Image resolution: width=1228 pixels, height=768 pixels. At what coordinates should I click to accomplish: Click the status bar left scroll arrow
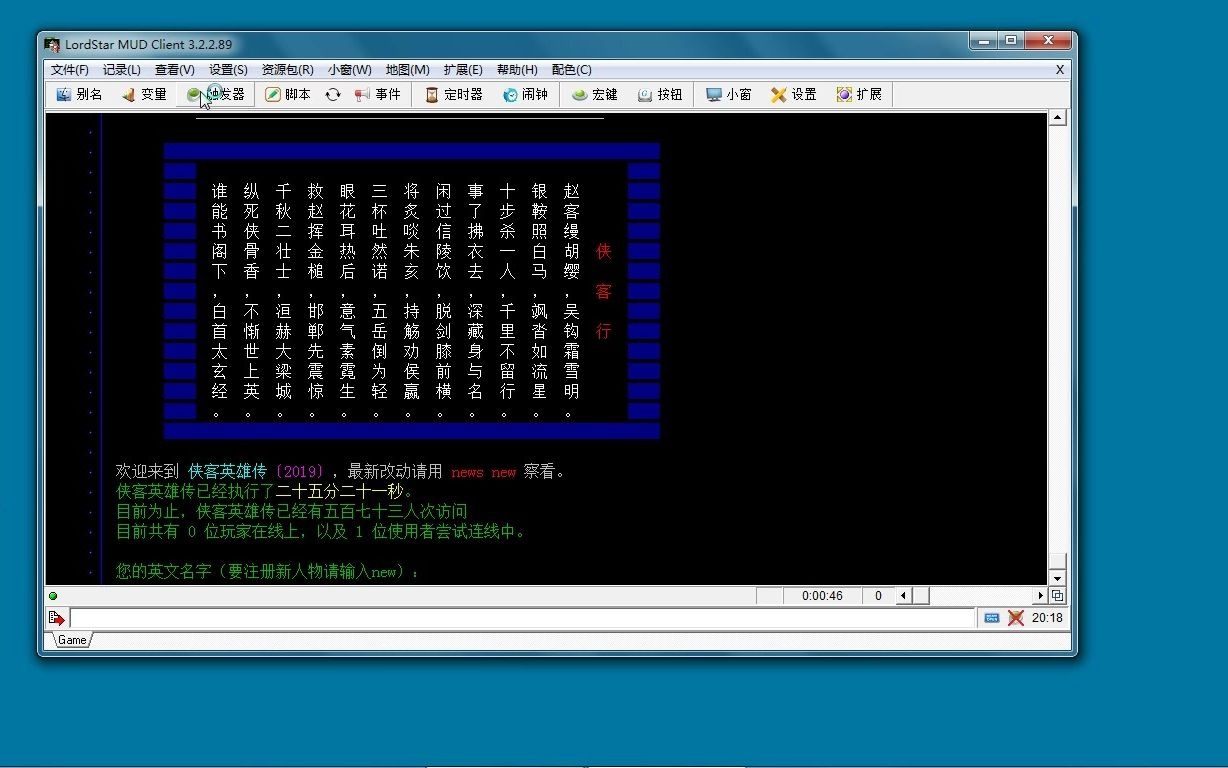pos(903,596)
